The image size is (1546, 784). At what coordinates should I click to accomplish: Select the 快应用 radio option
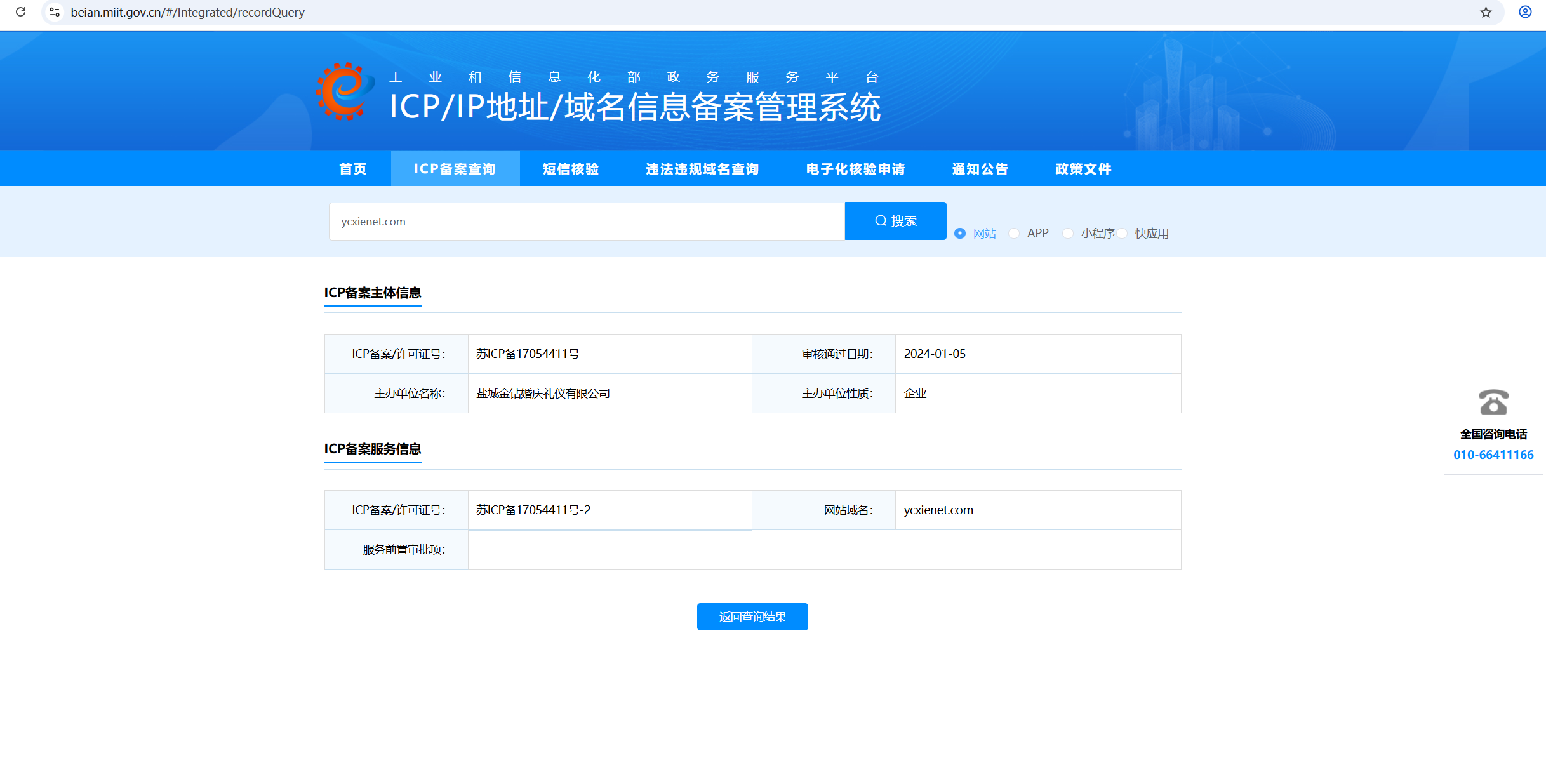pos(1123,234)
